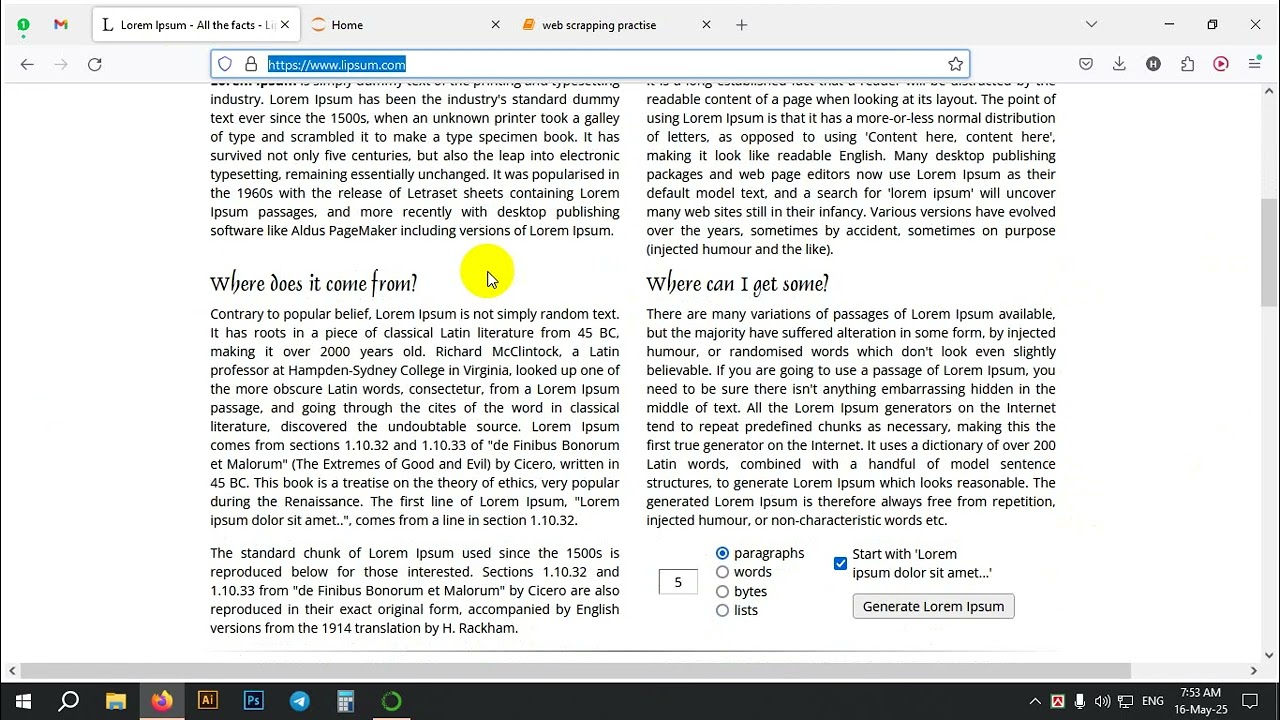Go back to the previous page
This screenshot has height=720, width=1280.
(27, 64)
